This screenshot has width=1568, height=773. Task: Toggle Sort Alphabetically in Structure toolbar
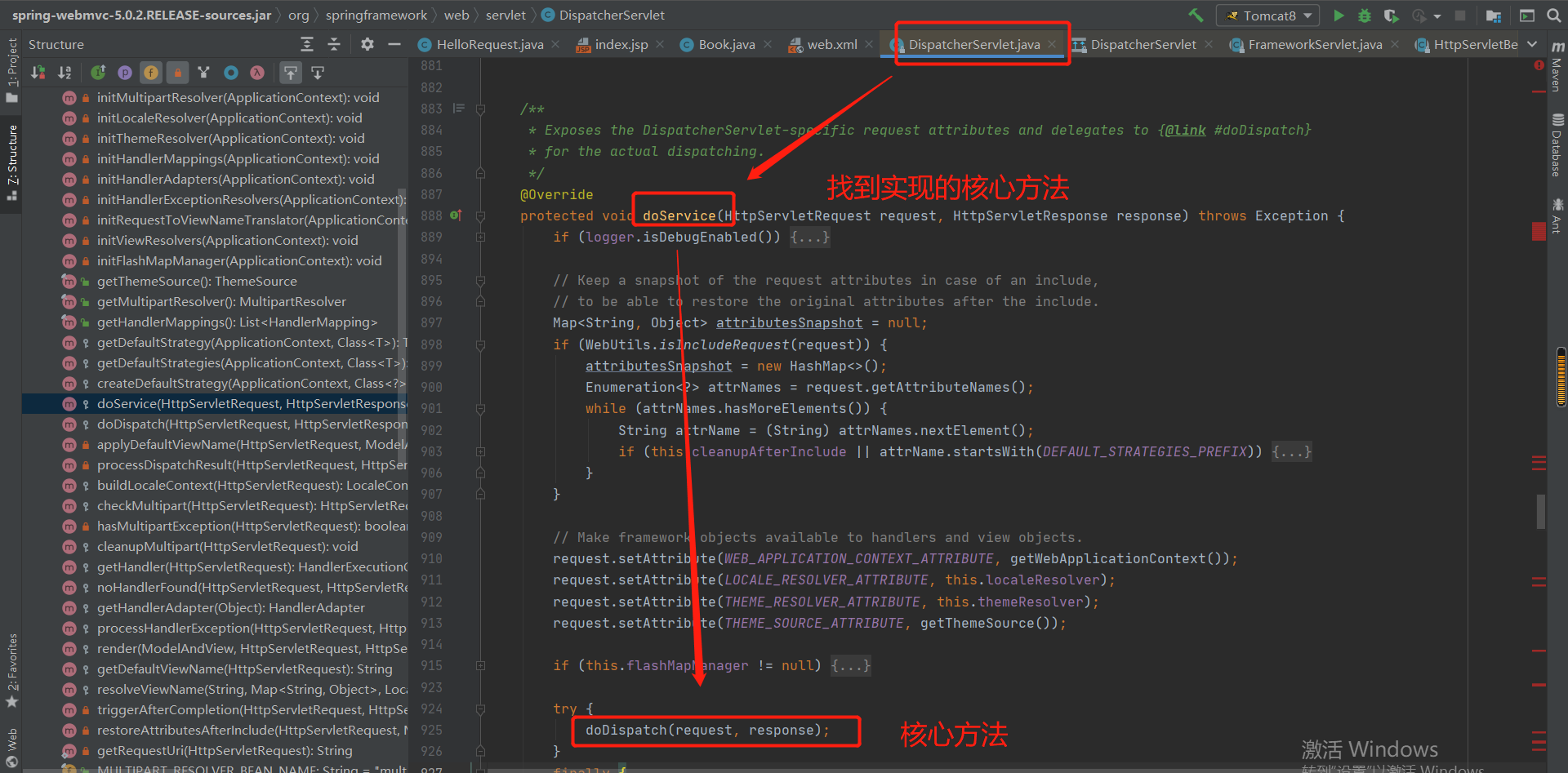click(x=65, y=73)
